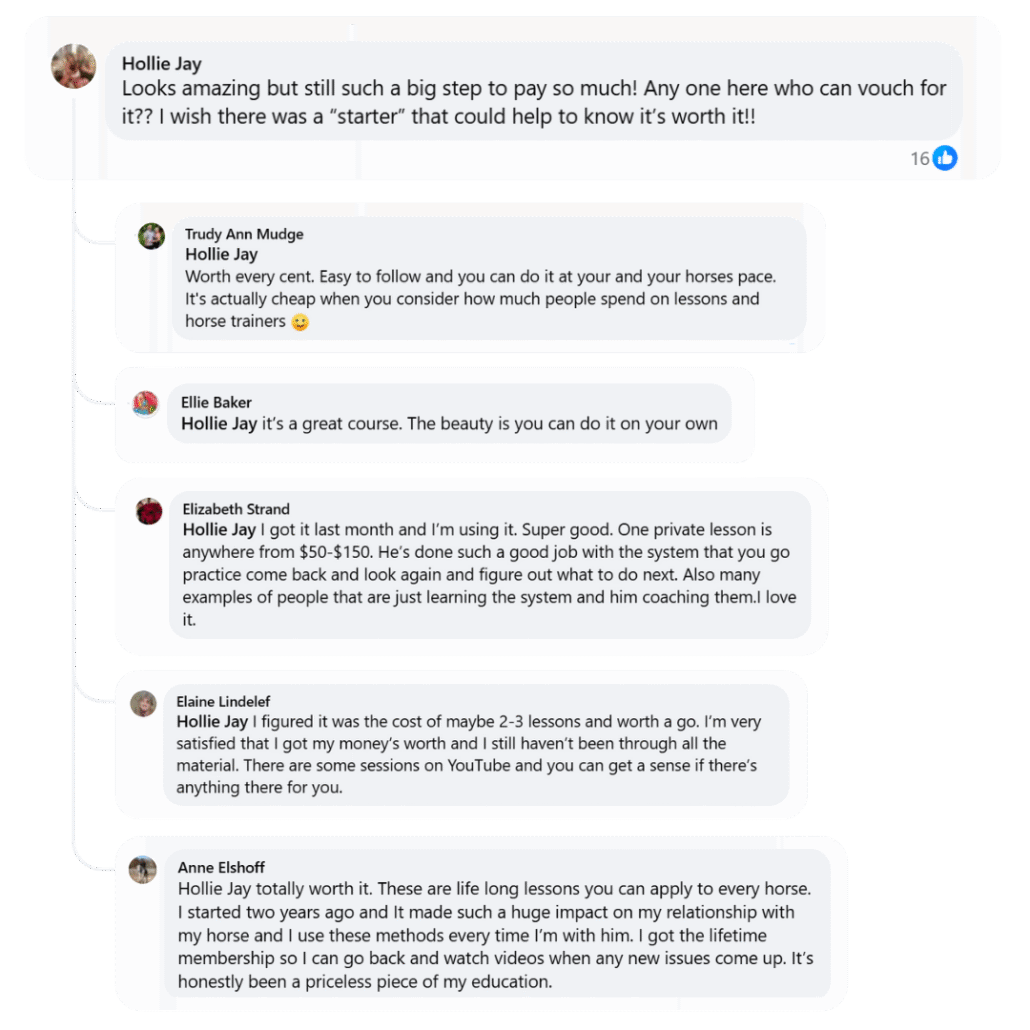Click Anne Elshoff's avatar

click(x=143, y=869)
